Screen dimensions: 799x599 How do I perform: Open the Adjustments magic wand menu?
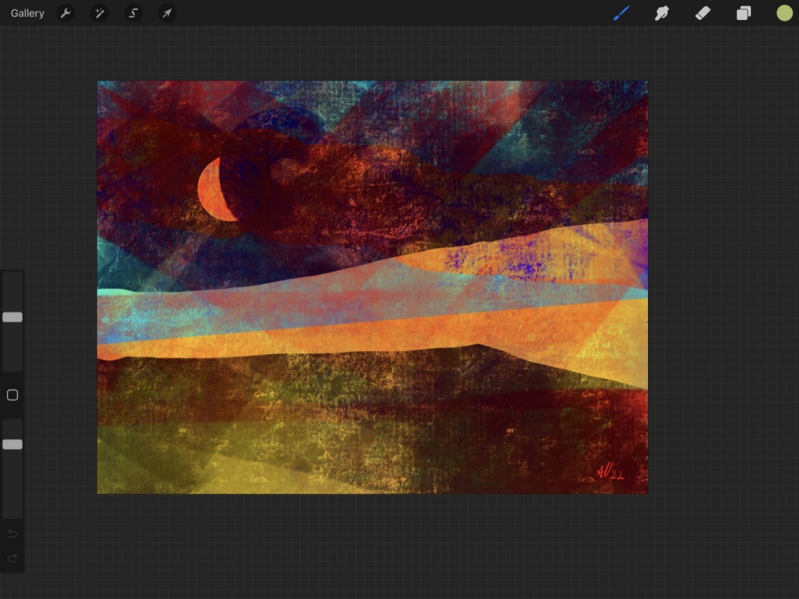coord(99,14)
